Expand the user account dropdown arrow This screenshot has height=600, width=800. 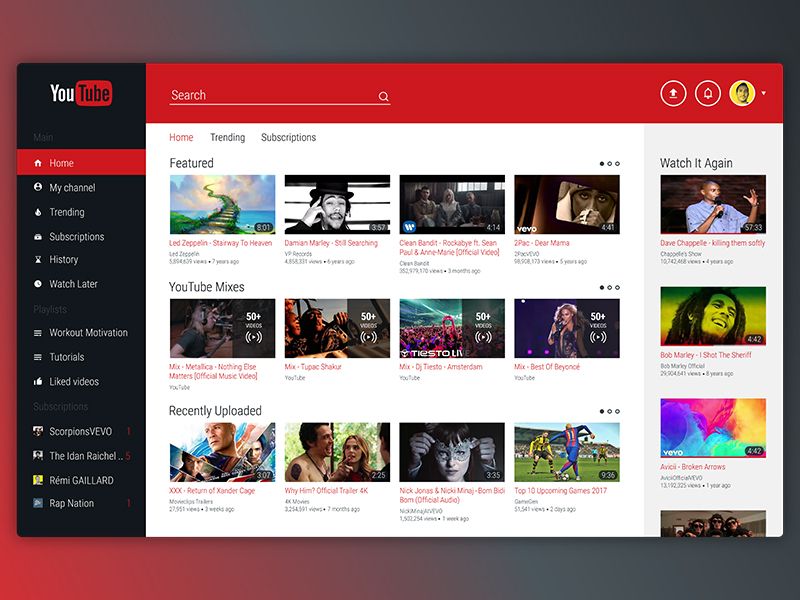[764, 93]
